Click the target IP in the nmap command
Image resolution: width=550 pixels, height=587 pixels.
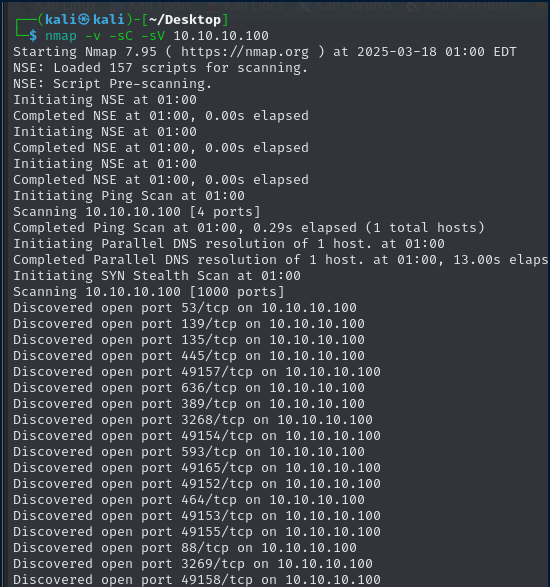tap(221, 36)
